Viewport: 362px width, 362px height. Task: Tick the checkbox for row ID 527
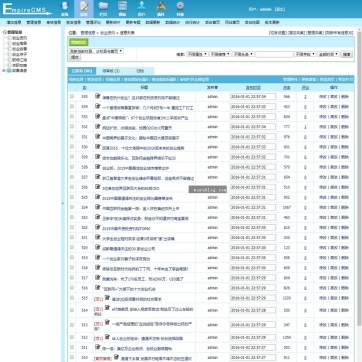click(x=72, y=177)
